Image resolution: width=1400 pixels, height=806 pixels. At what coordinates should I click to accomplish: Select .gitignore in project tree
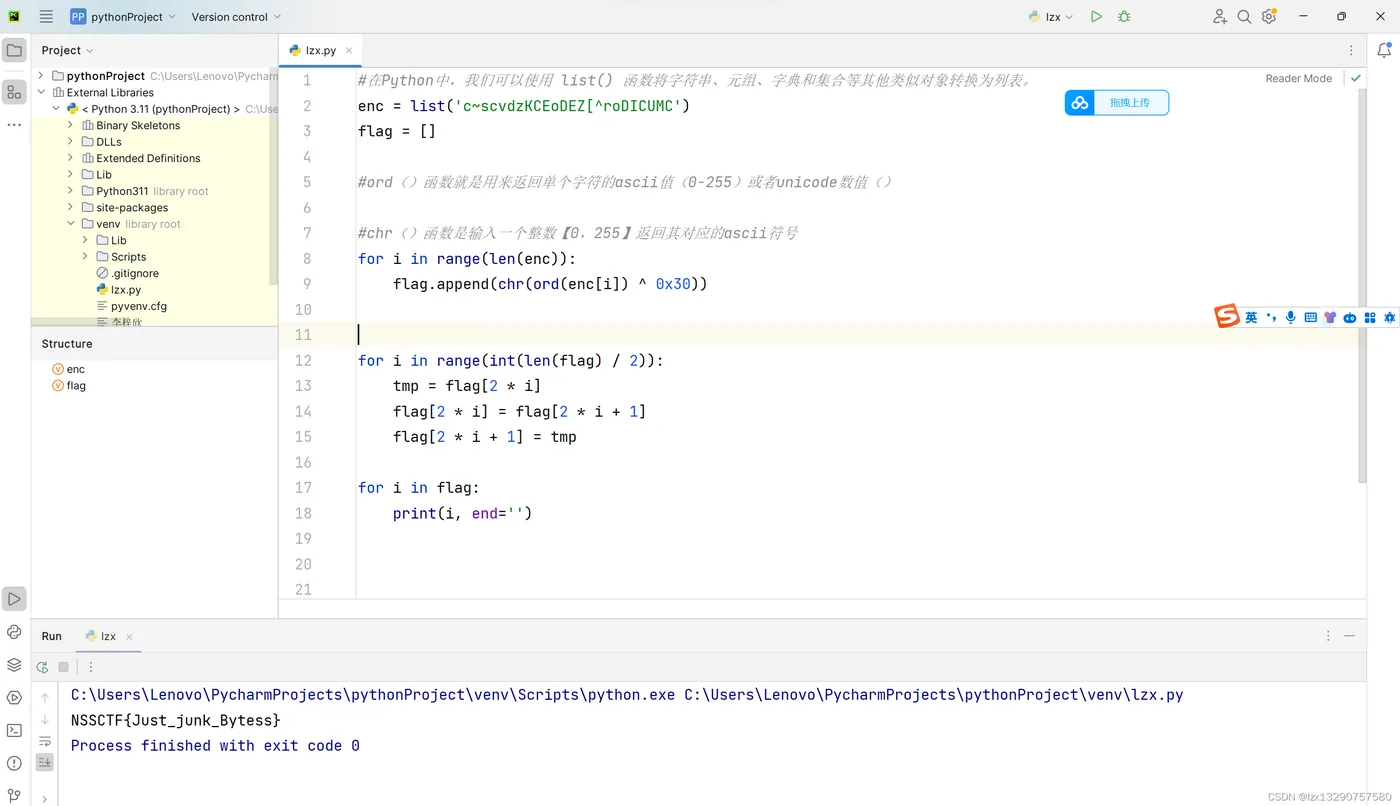(127, 273)
